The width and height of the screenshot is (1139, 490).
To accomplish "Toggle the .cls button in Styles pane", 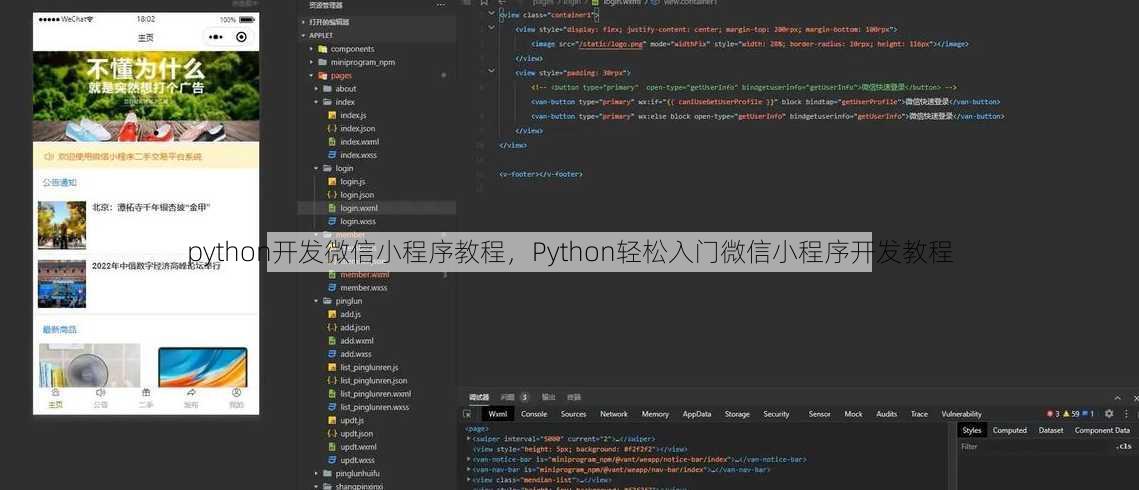I will [1123, 446].
